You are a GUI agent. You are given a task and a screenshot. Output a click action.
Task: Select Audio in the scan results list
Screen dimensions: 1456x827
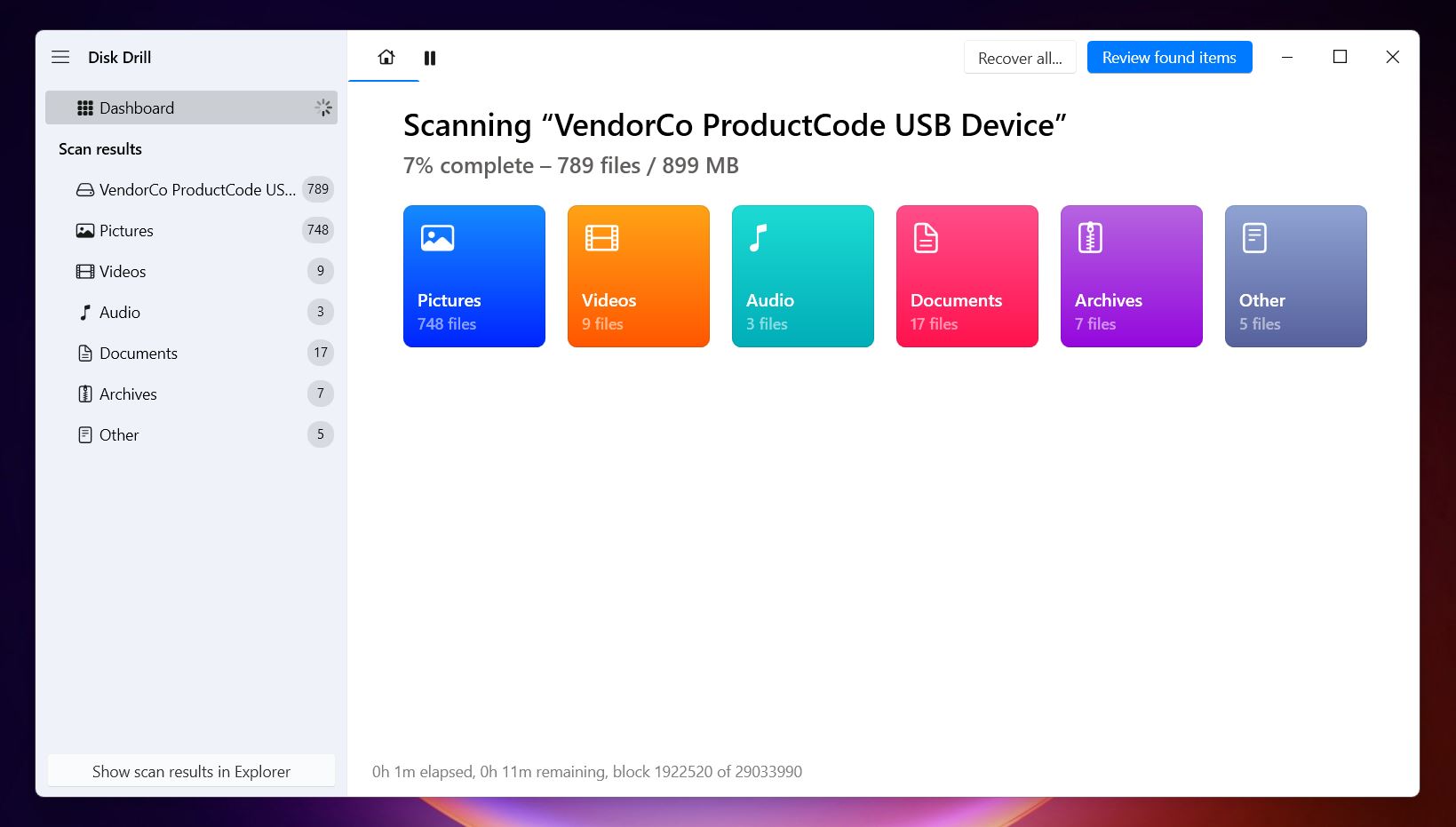click(191, 312)
